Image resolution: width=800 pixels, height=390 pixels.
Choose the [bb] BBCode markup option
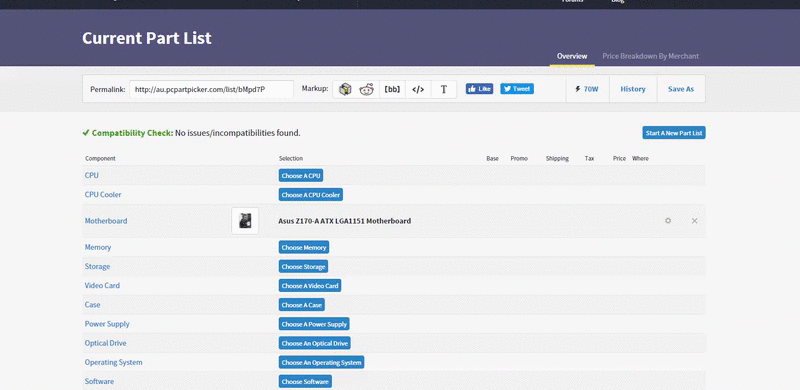point(392,89)
